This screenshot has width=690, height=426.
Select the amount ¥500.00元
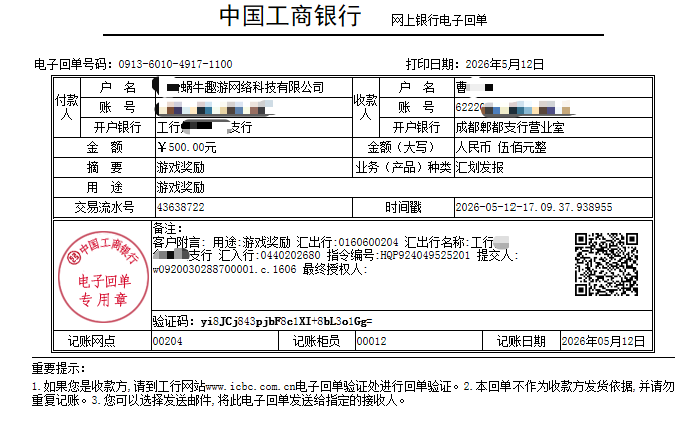187,147
